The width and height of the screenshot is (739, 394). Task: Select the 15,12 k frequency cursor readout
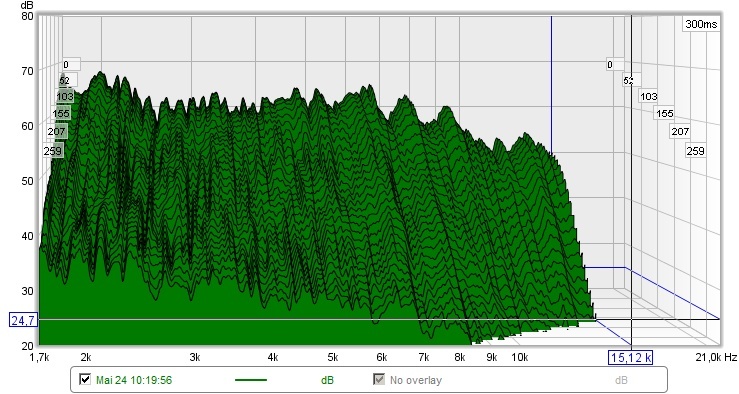(x=631, y=358)
